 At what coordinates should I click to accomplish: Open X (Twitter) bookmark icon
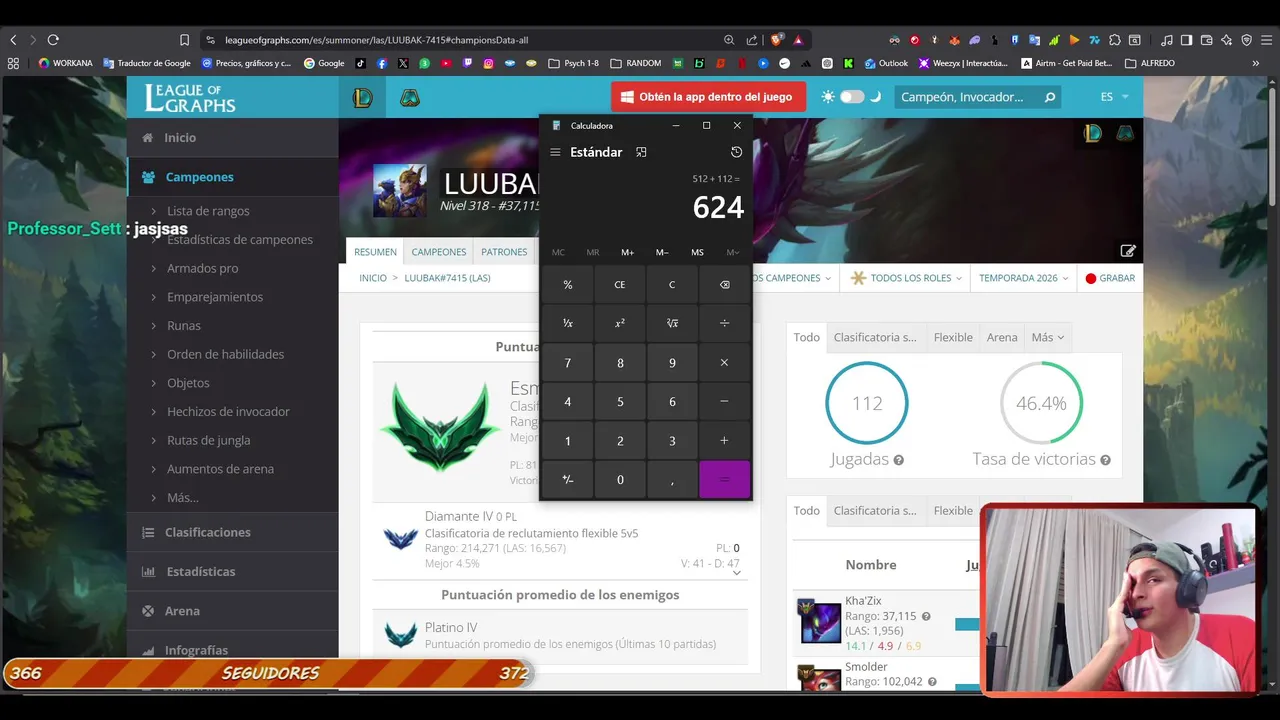point(403,63)
